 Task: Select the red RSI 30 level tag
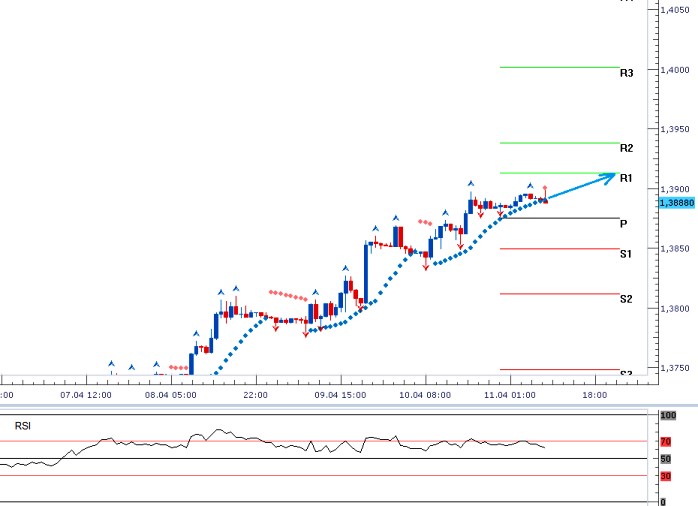point(665,476)
